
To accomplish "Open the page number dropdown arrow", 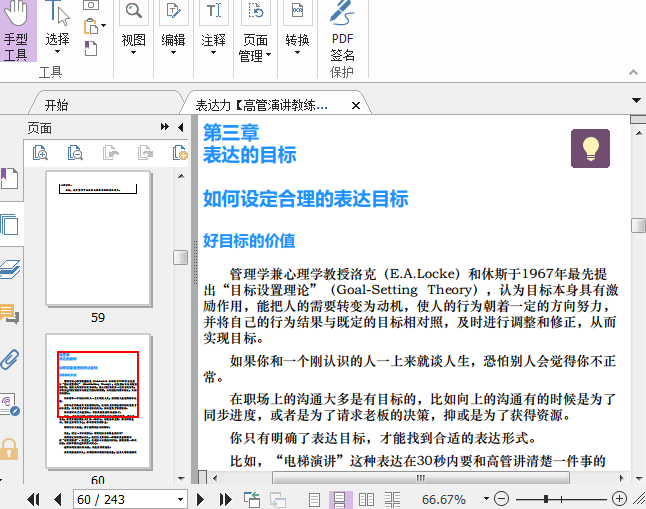I will coord(180,500).
